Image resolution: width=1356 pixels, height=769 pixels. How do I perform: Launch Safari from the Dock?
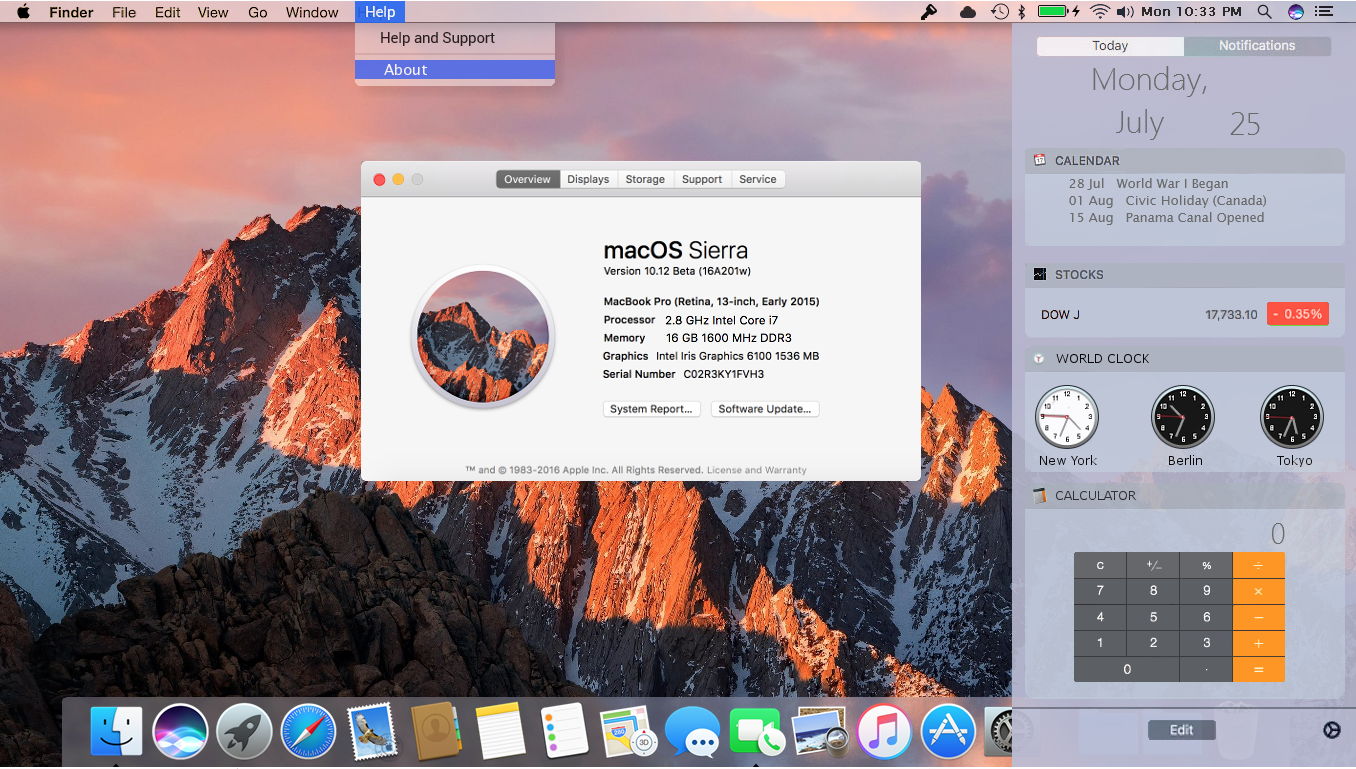pyautogui.click(x=308, y=731)
